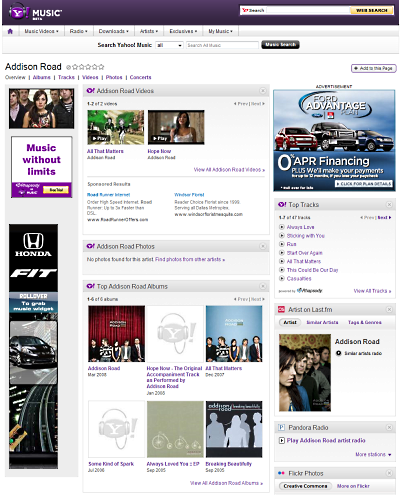This screenshot has width=400, height=495.
Task: Switch to the Concerts tab
Action: pos(140,77)
